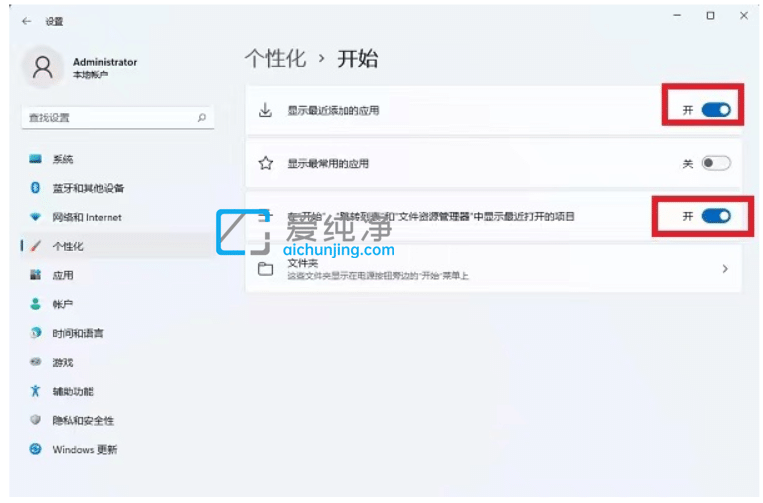Click the search magnifier icon
The width and height of the screenshot is (763, 503).
[x=202, y=117]
